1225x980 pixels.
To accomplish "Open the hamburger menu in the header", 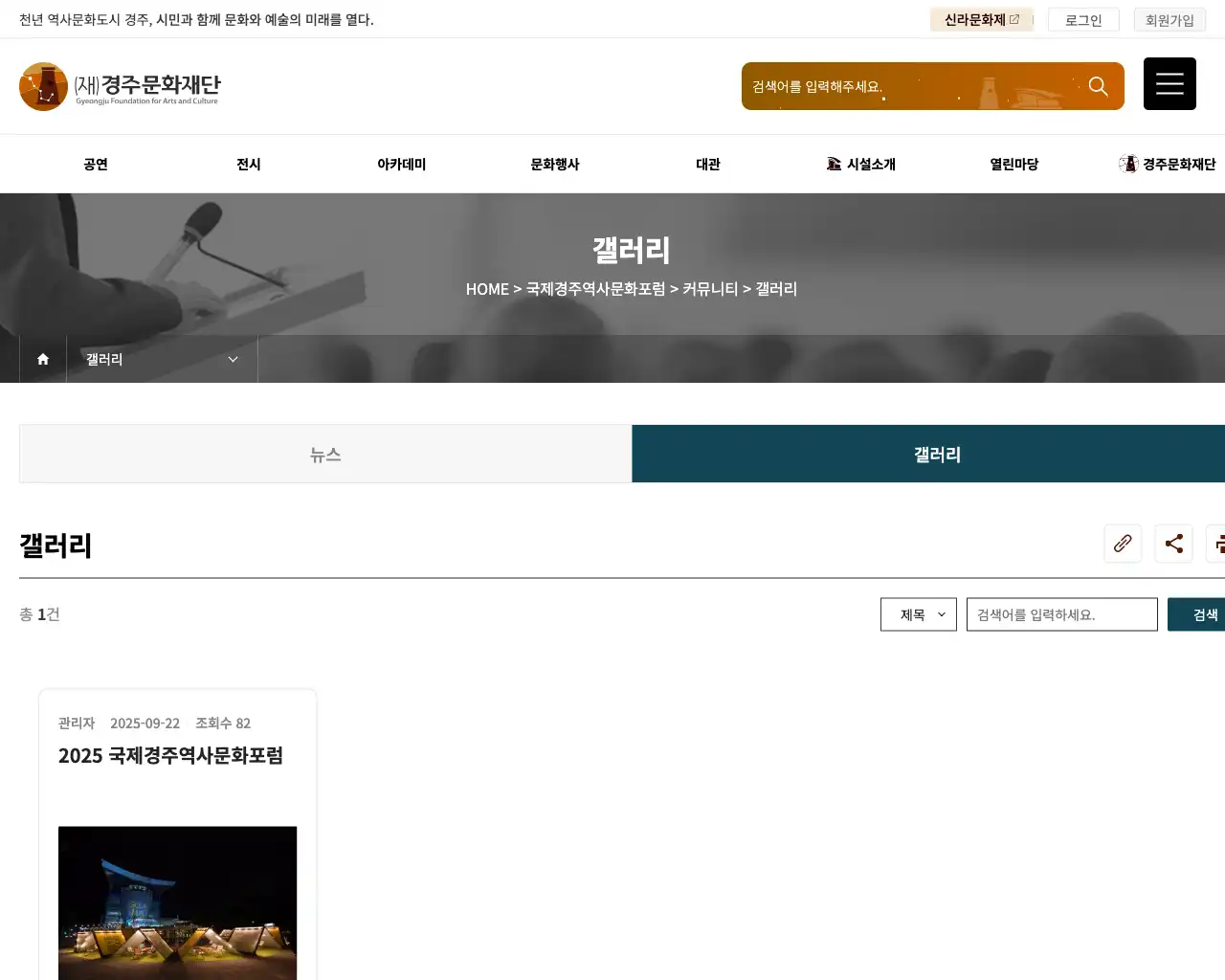I will click(x=1169, y=83).
